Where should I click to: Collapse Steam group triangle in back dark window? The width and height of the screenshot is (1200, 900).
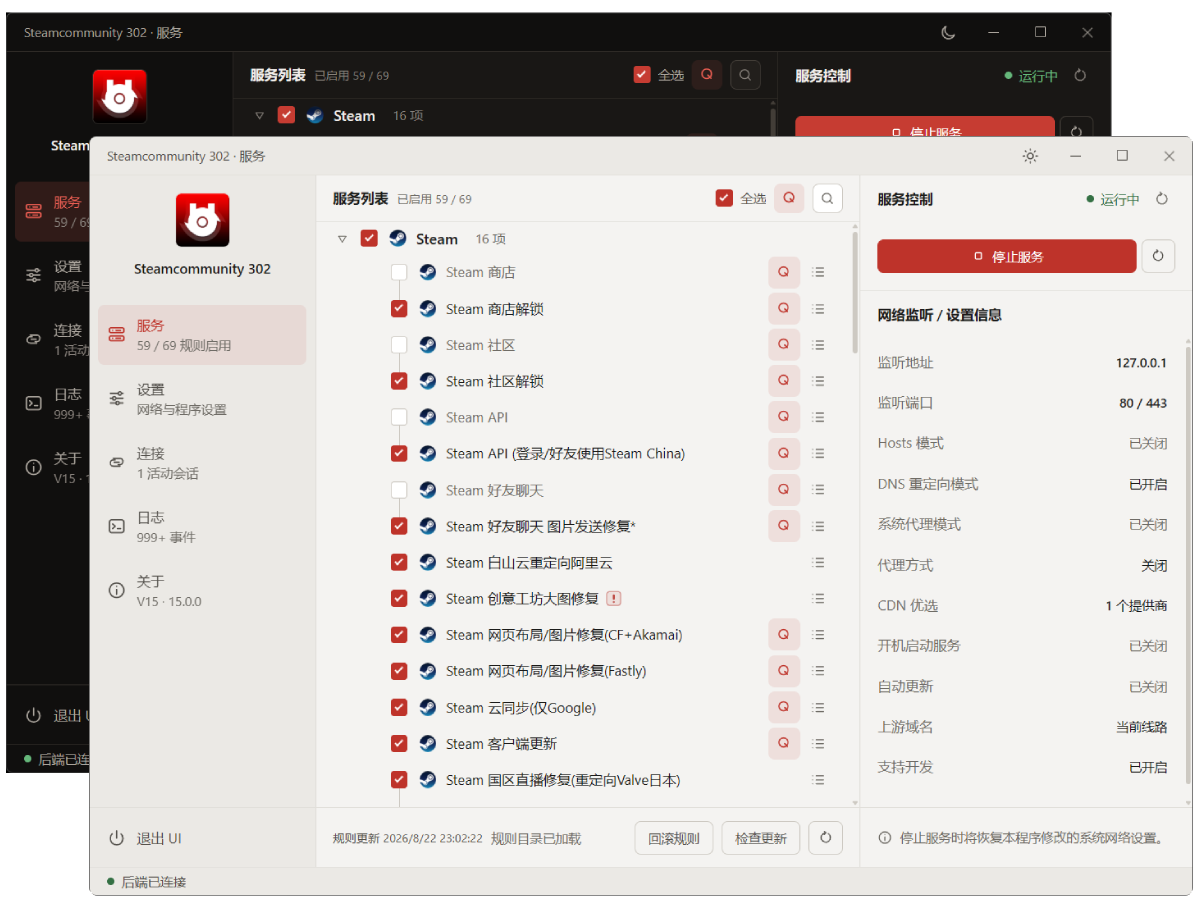tap(259, 116)
